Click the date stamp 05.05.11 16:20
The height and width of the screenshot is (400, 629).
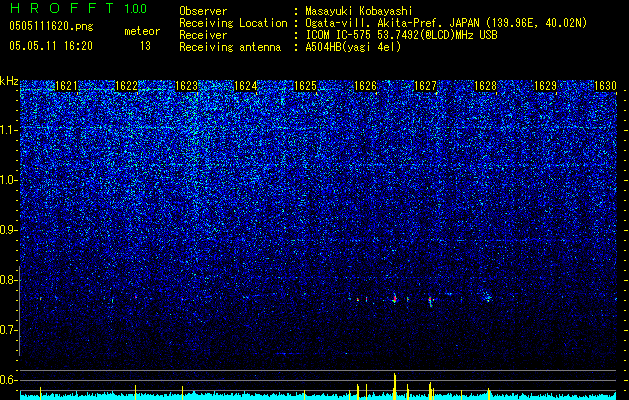[51, 46]
